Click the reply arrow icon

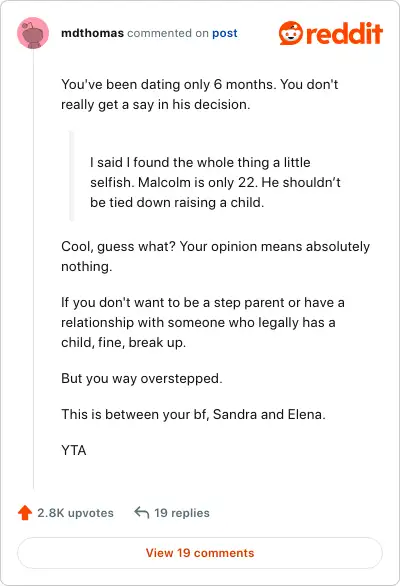click(142, 512)
